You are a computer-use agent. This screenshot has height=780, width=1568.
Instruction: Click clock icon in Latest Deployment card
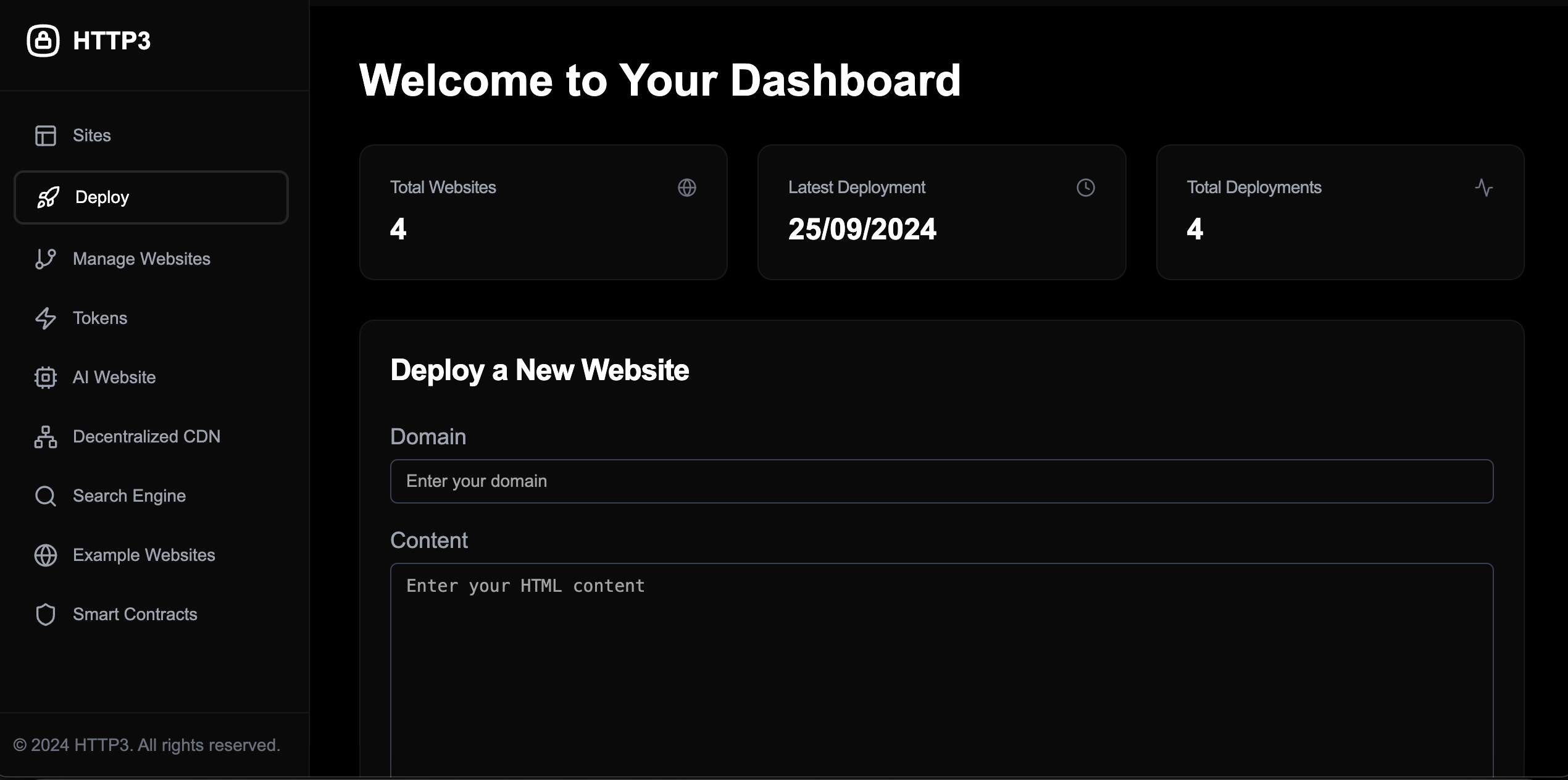[1085, 188]
